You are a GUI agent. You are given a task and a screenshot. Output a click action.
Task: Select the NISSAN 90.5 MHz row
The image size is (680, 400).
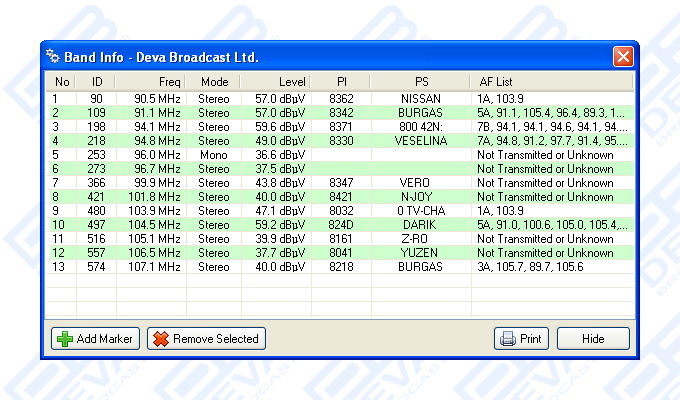(x=340, y=100)
